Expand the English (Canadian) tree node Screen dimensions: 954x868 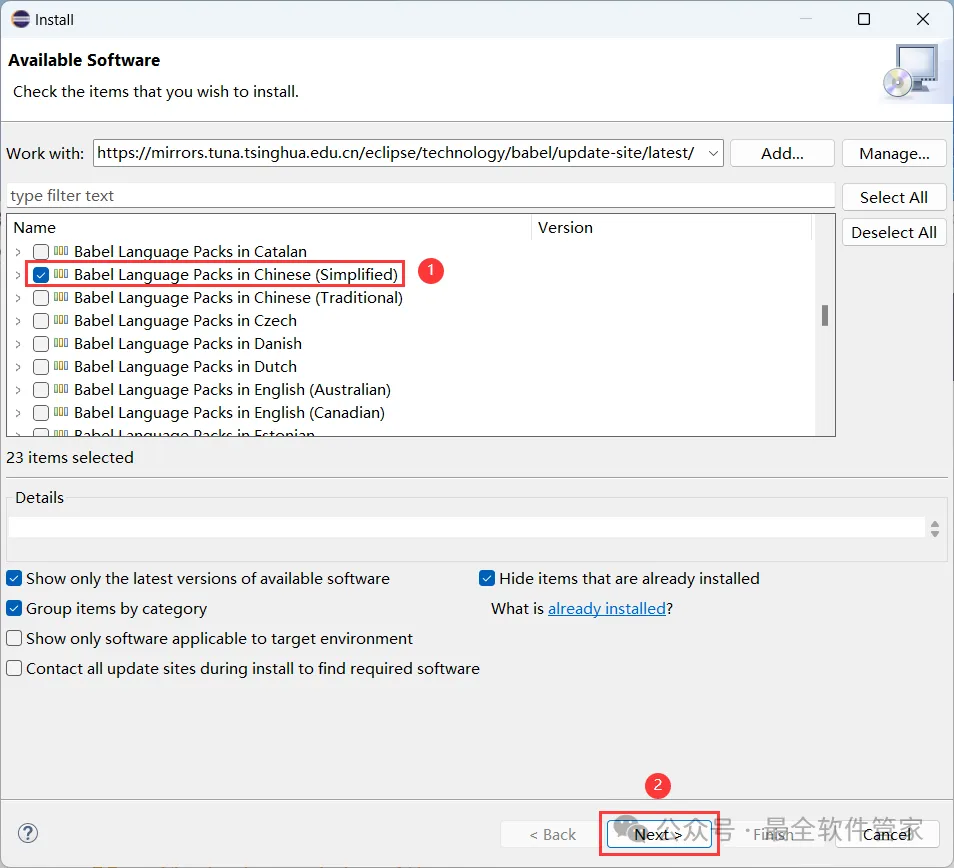(18, 413)
